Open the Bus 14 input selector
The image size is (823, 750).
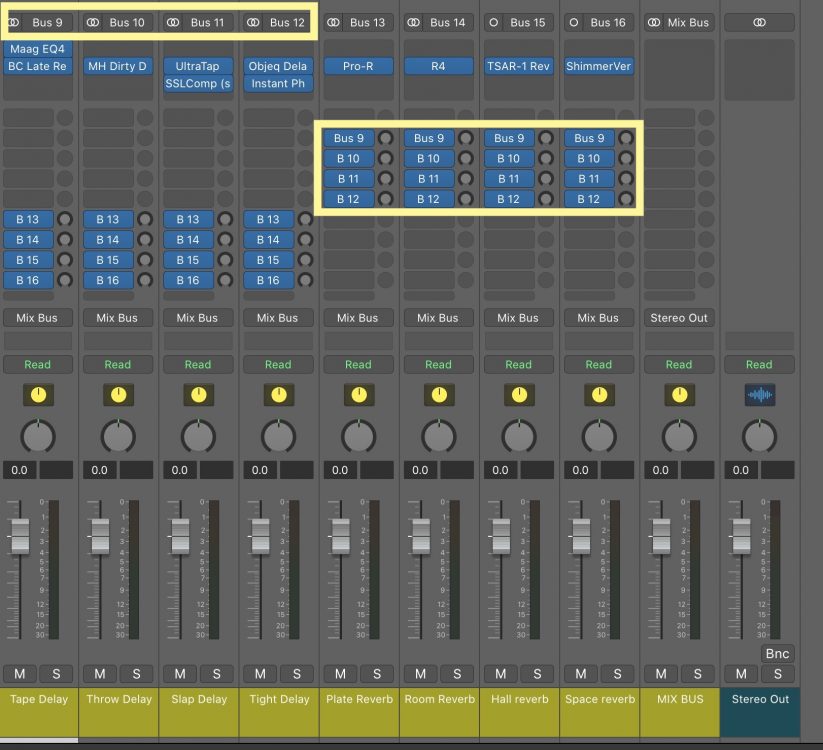447,22
